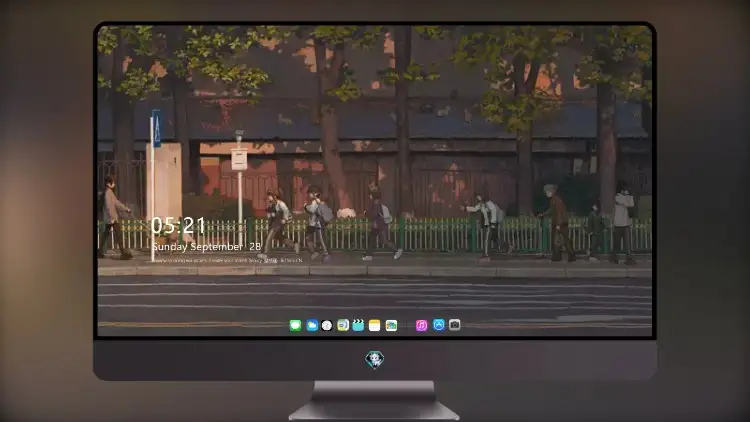Open the white Clock dock icon
The height and width of the screenshot is (422, 750).
click(327, 326)
